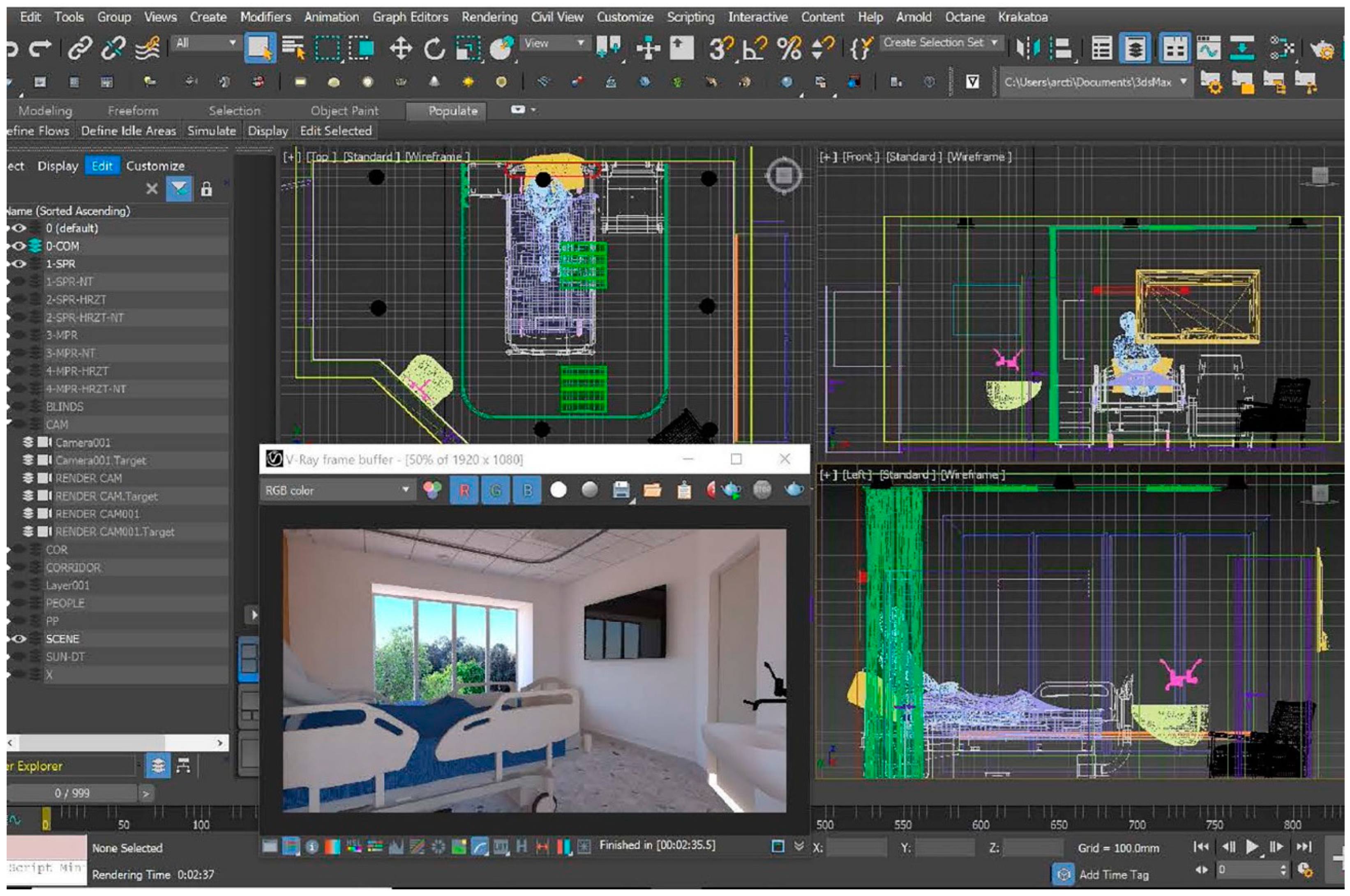Image resolution: width=1350 pixels, height=896 pixels.
Task: Select the Move transform tool
Action: 401,48
